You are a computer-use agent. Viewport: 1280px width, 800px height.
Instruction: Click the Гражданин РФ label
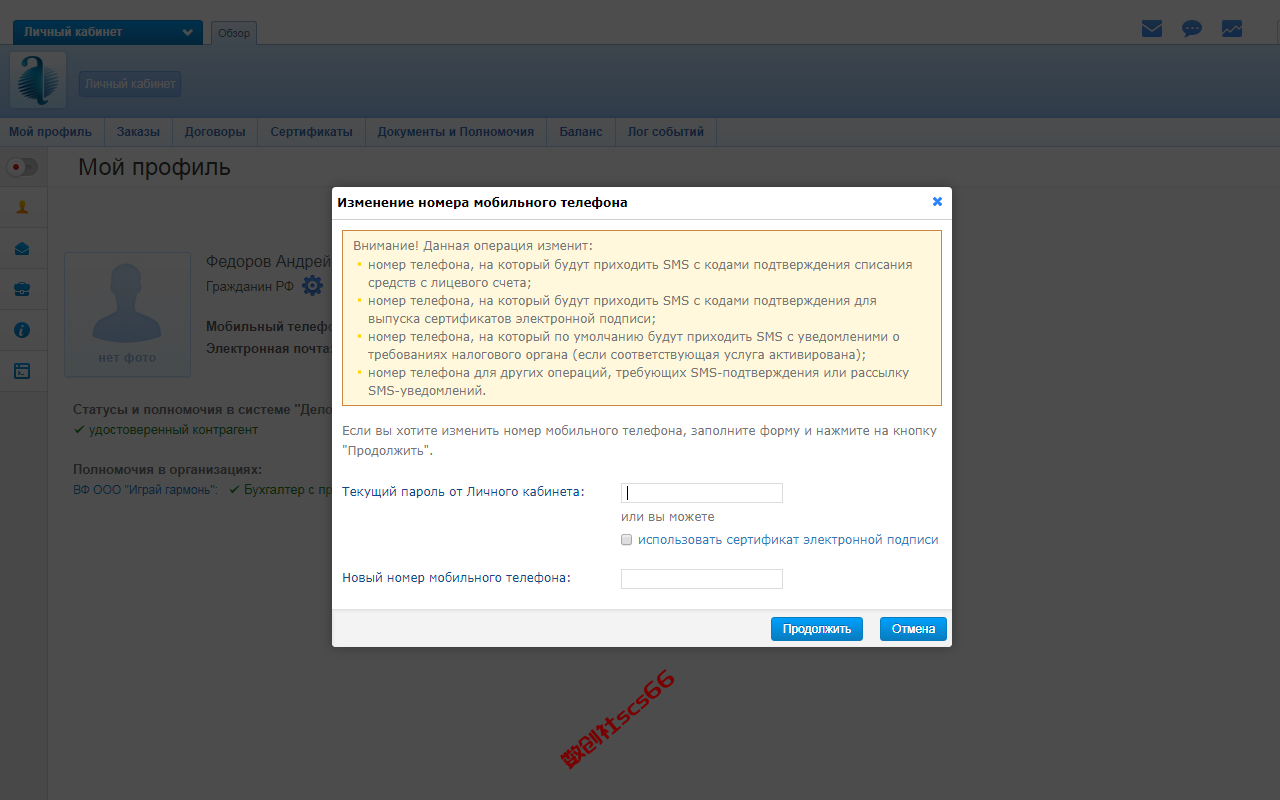click(250, 286)
